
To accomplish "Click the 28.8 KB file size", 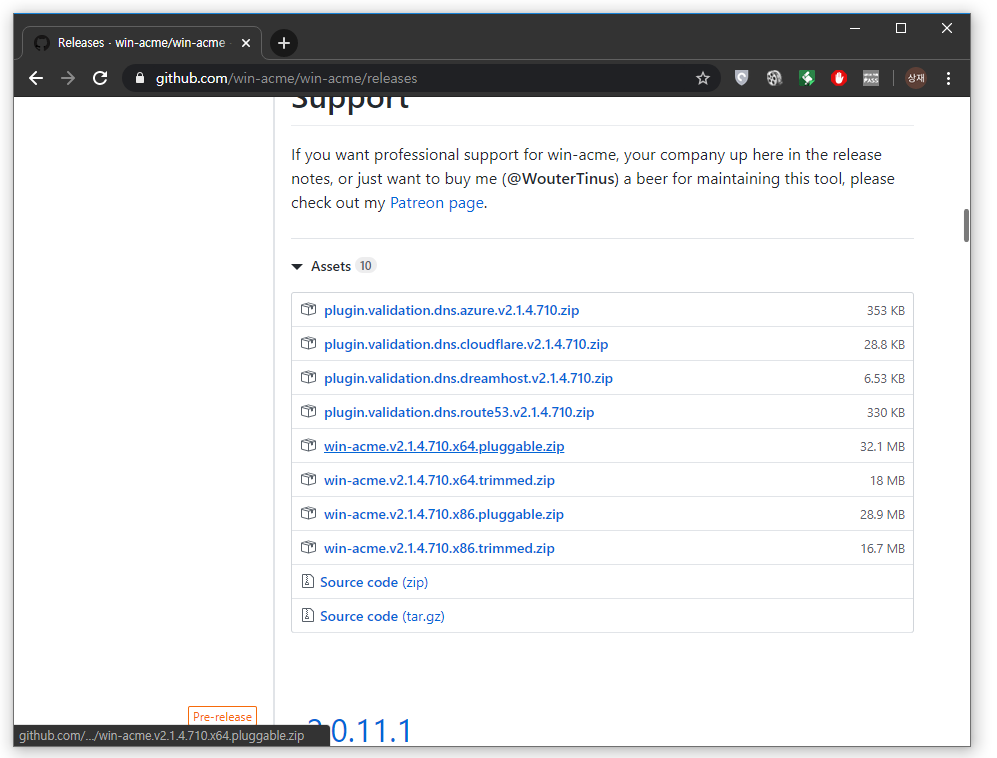I will point(884,344).
